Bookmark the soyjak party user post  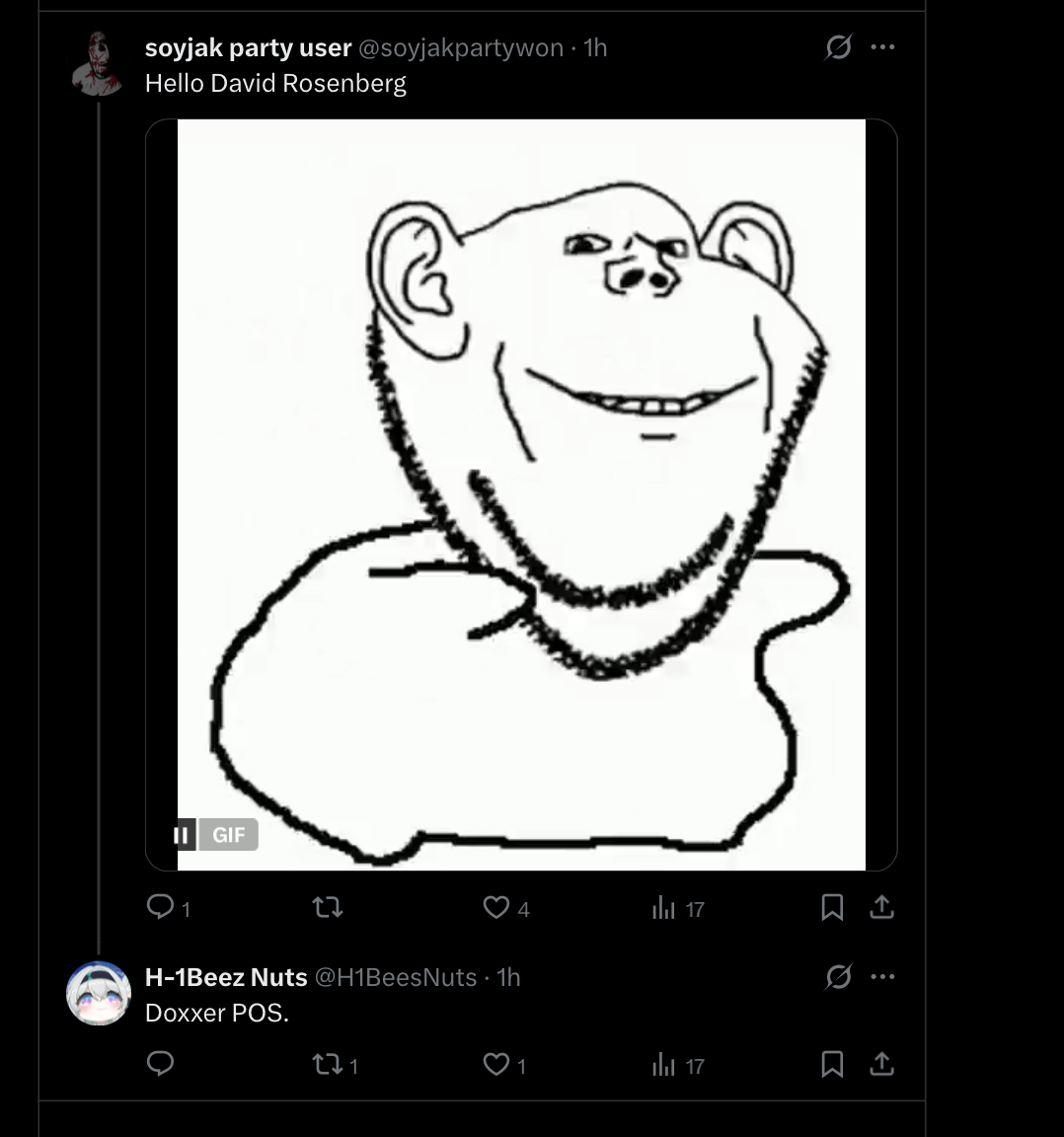pyautogui.click(x=832, y=907)
